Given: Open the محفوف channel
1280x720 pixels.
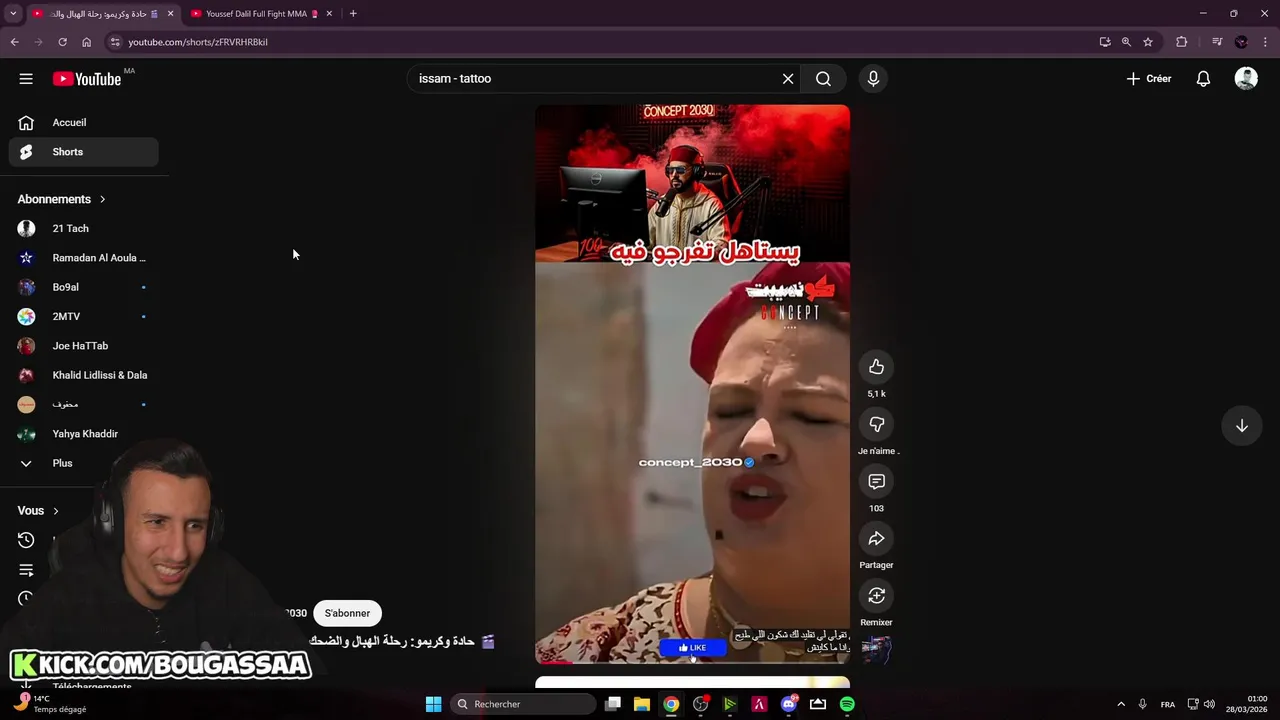Looking at the screenshot, I should (84, 404).
